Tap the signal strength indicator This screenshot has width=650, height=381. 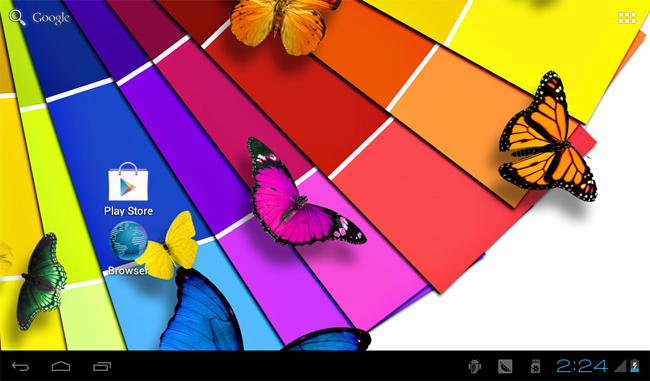pos(620,366)
